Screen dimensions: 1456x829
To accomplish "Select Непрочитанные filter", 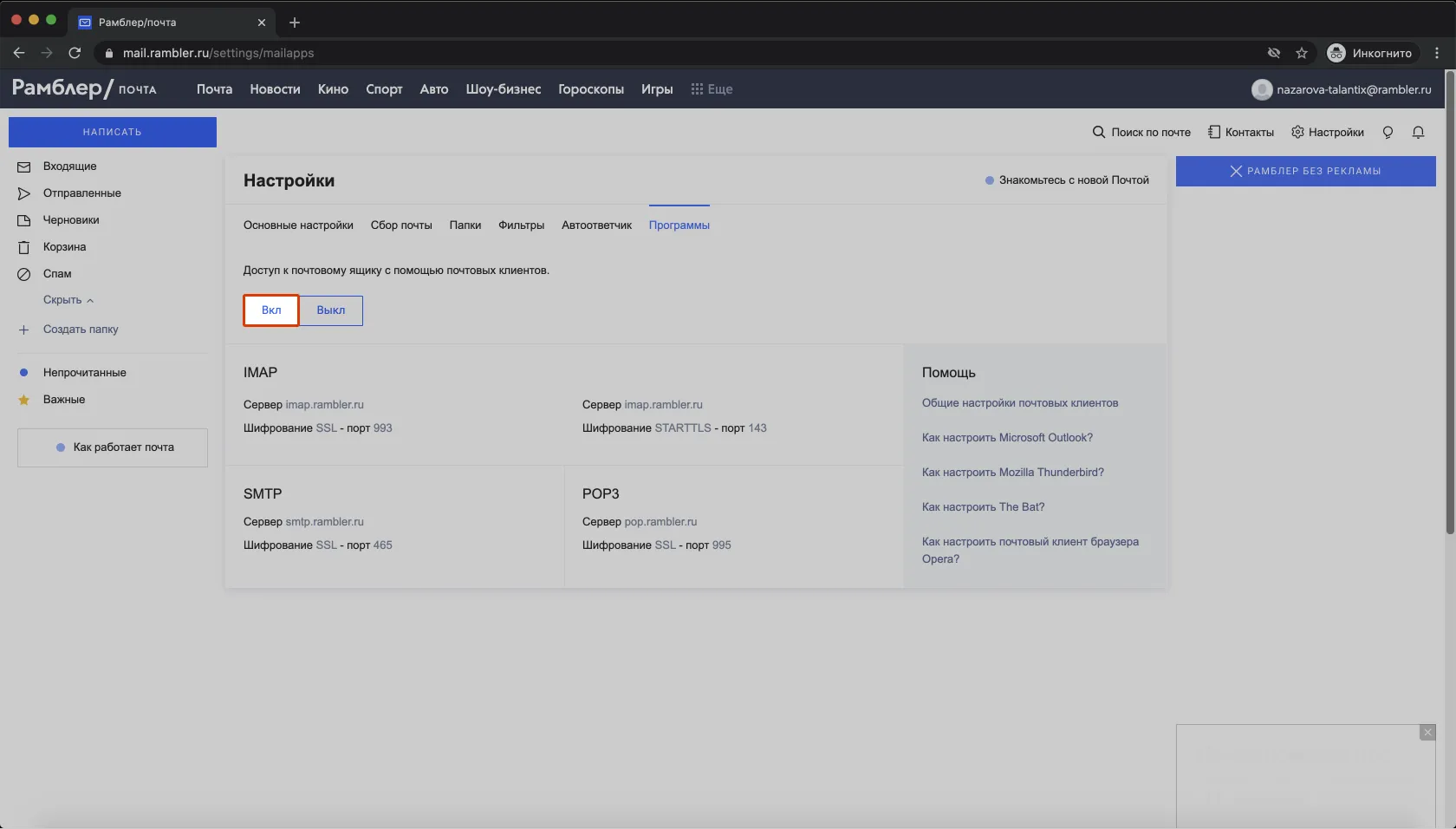I will click(85, 373).
